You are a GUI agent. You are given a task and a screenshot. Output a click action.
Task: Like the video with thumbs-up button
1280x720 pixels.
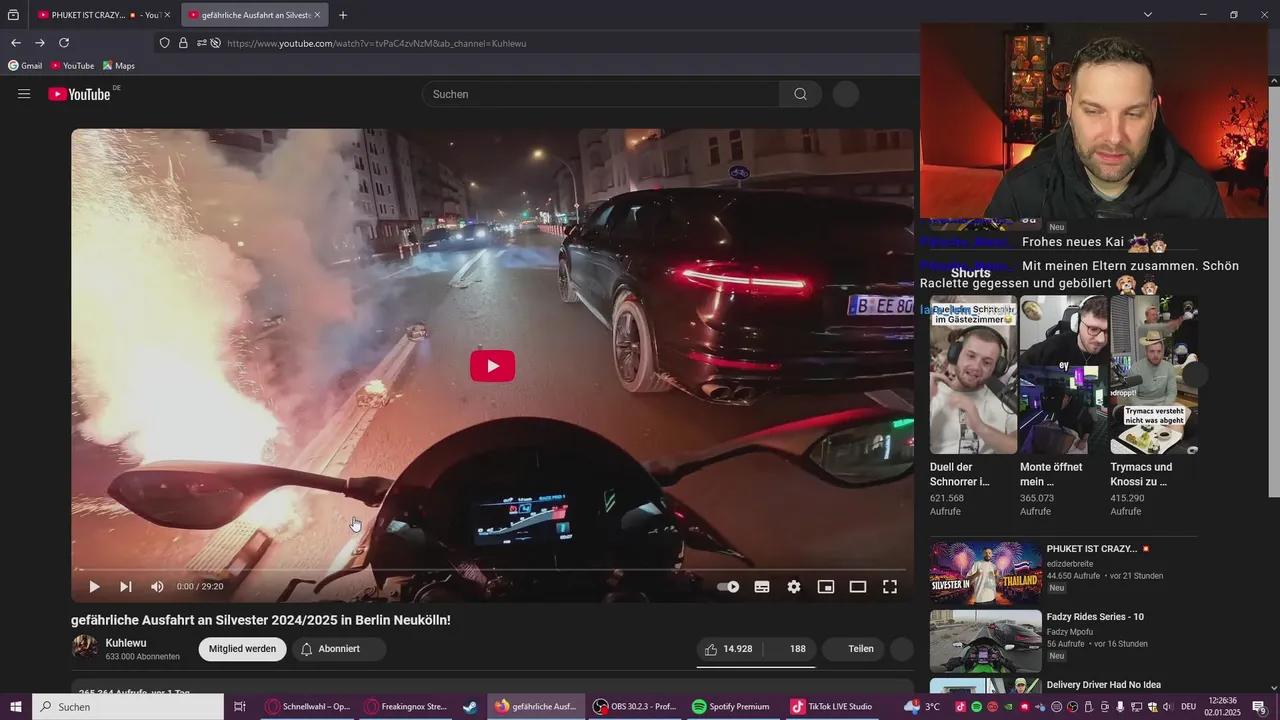point(728,649)
